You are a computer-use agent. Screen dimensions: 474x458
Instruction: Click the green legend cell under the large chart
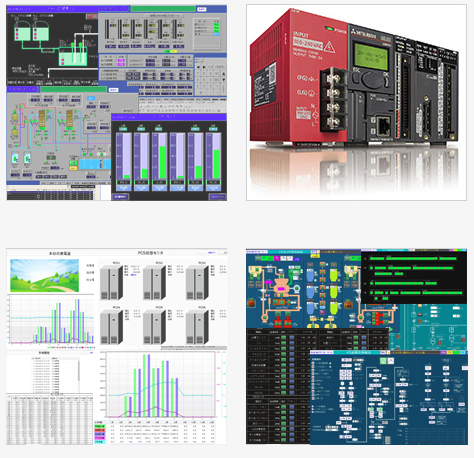(100, 426)
